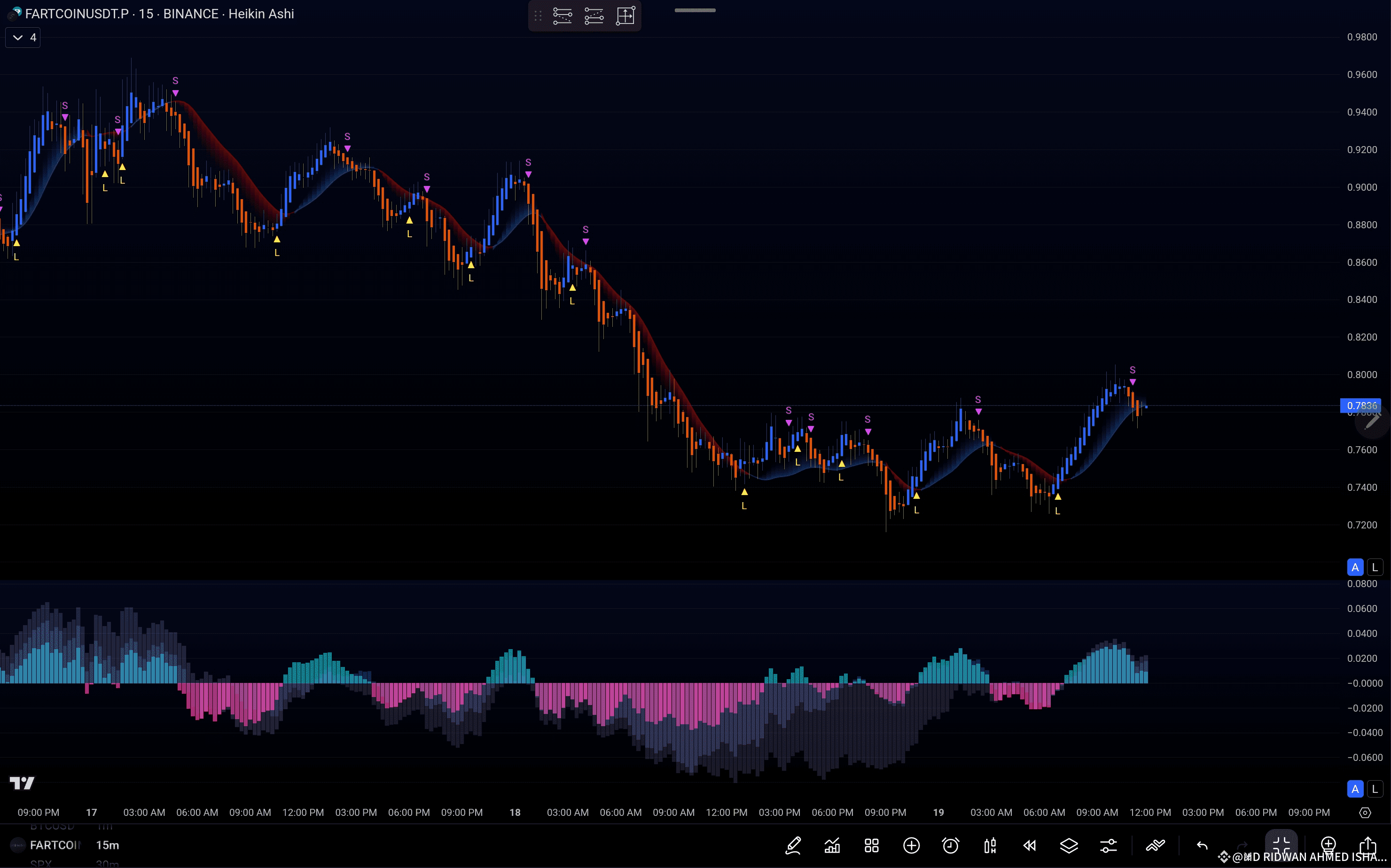The image size is (1391, 868).
Task: Toggle log scale L on price pane
Action: click(x=1375, y=567)
